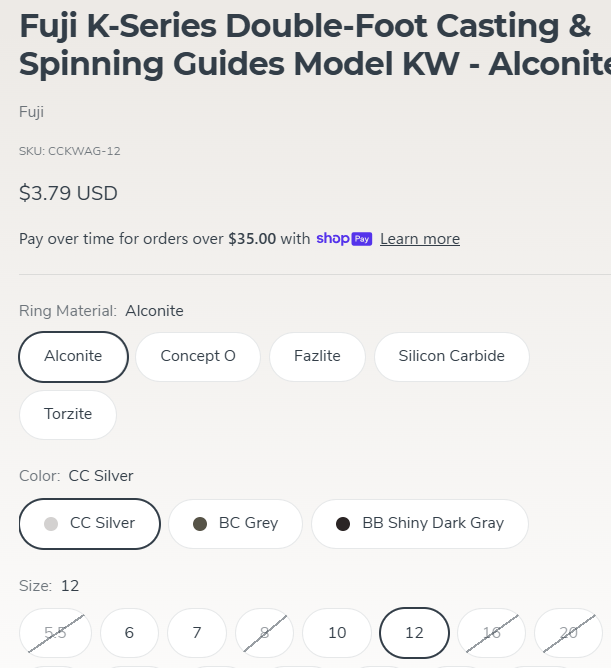This screenshot has width=611, height=668.
Task: Choose size 10
Action: click(337, 633)
